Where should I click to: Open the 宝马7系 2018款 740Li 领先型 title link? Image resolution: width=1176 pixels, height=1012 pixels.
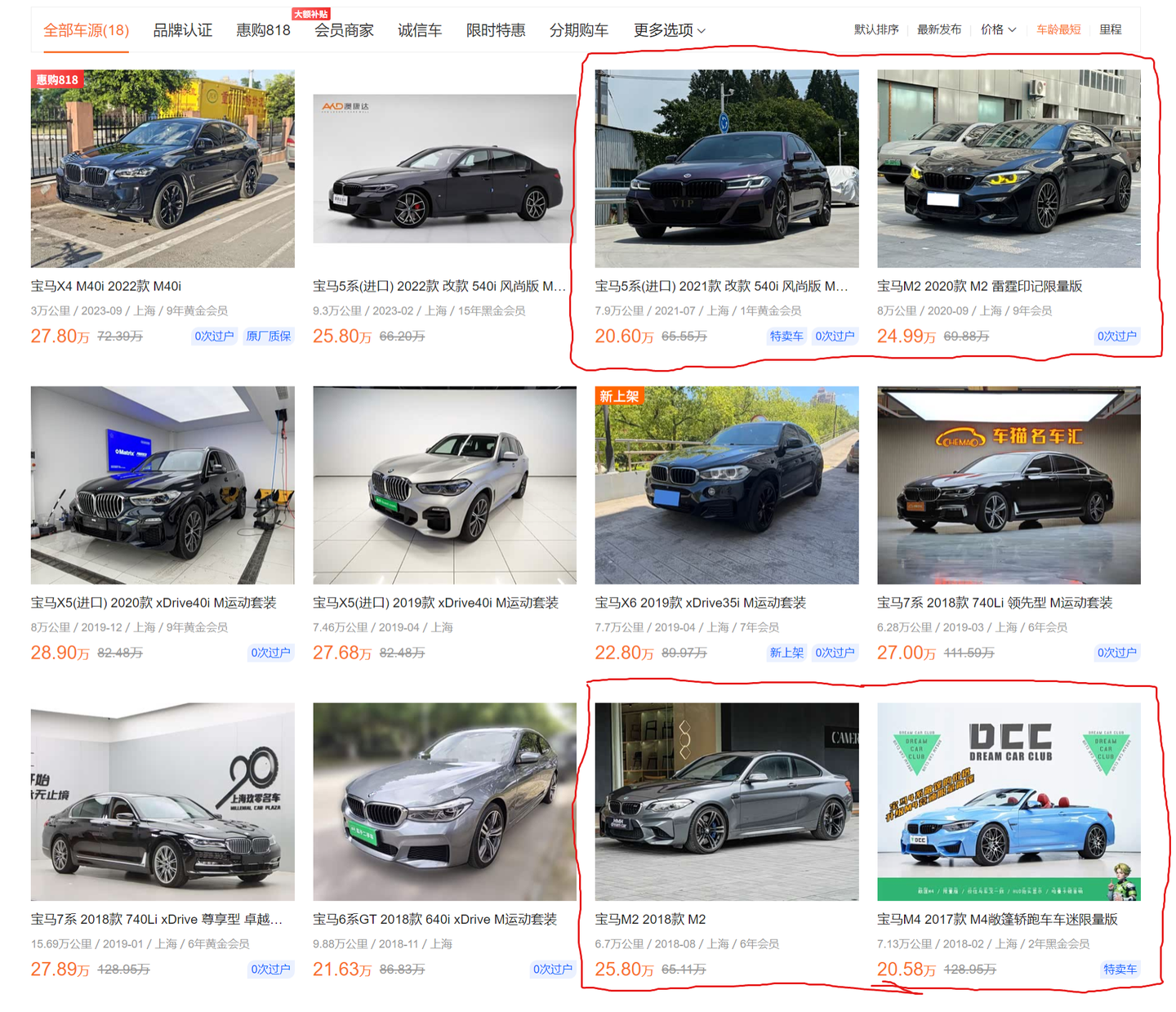[995, 603]
